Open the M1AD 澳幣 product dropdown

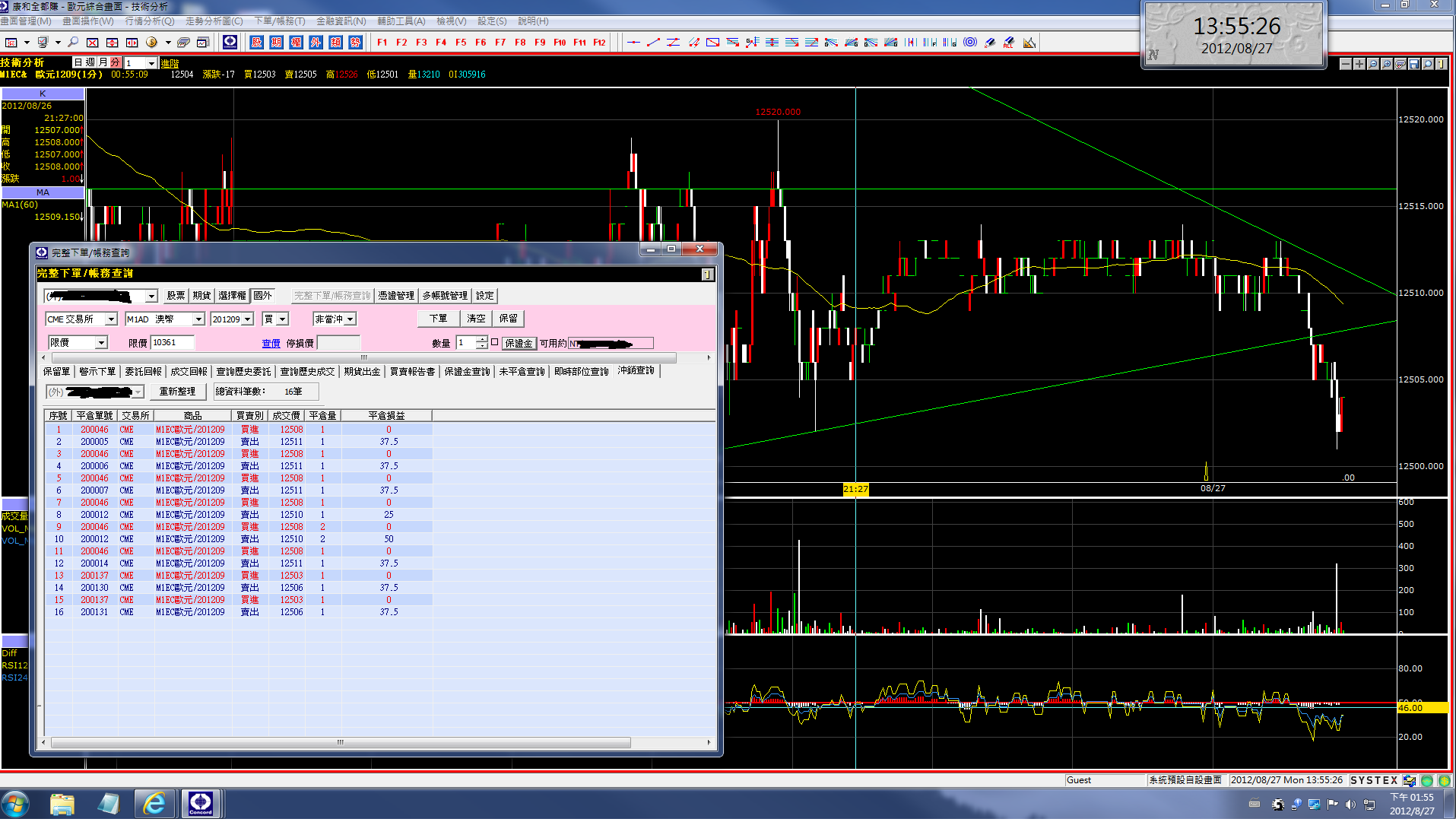coord(198,319)
